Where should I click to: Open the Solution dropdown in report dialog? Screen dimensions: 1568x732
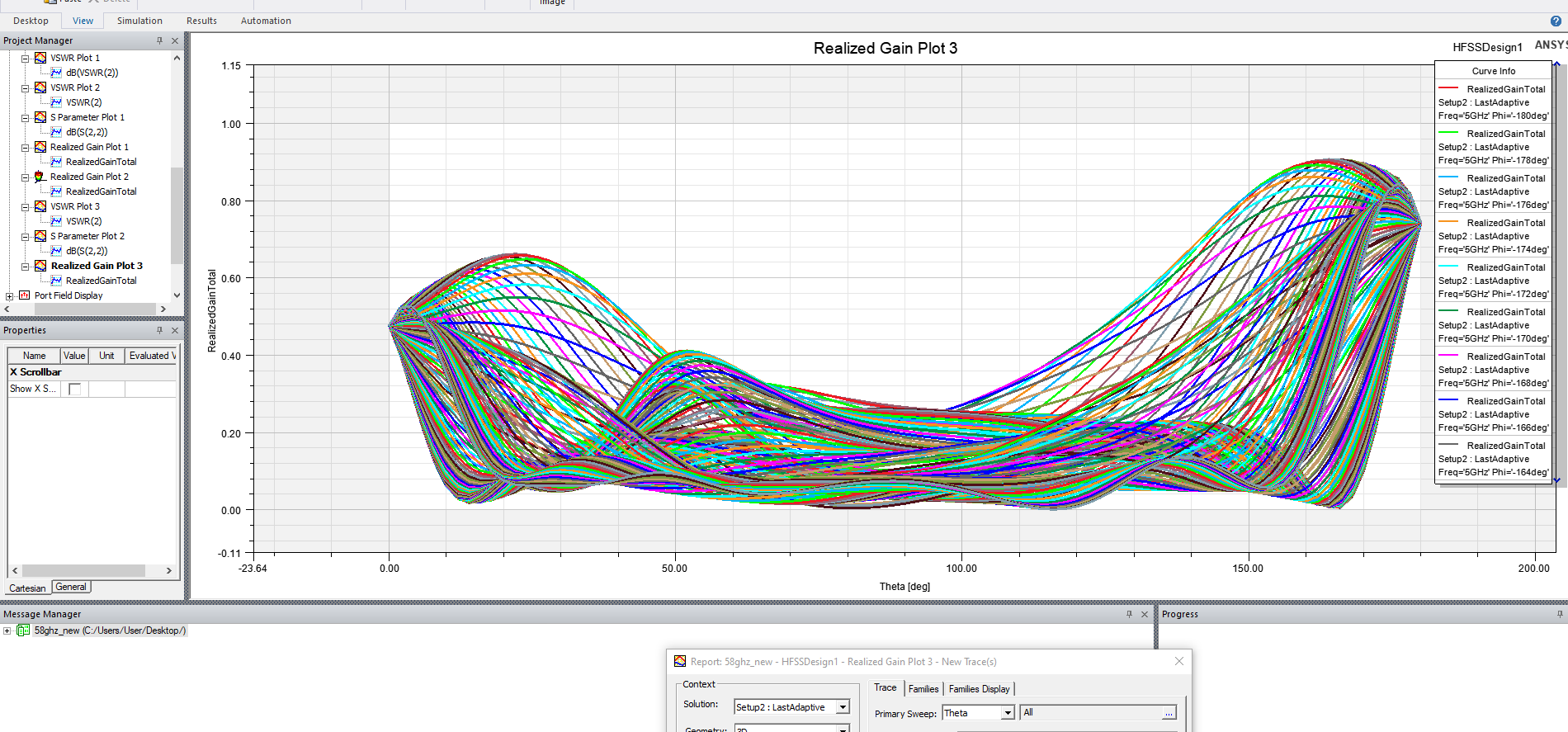point(843,707)
